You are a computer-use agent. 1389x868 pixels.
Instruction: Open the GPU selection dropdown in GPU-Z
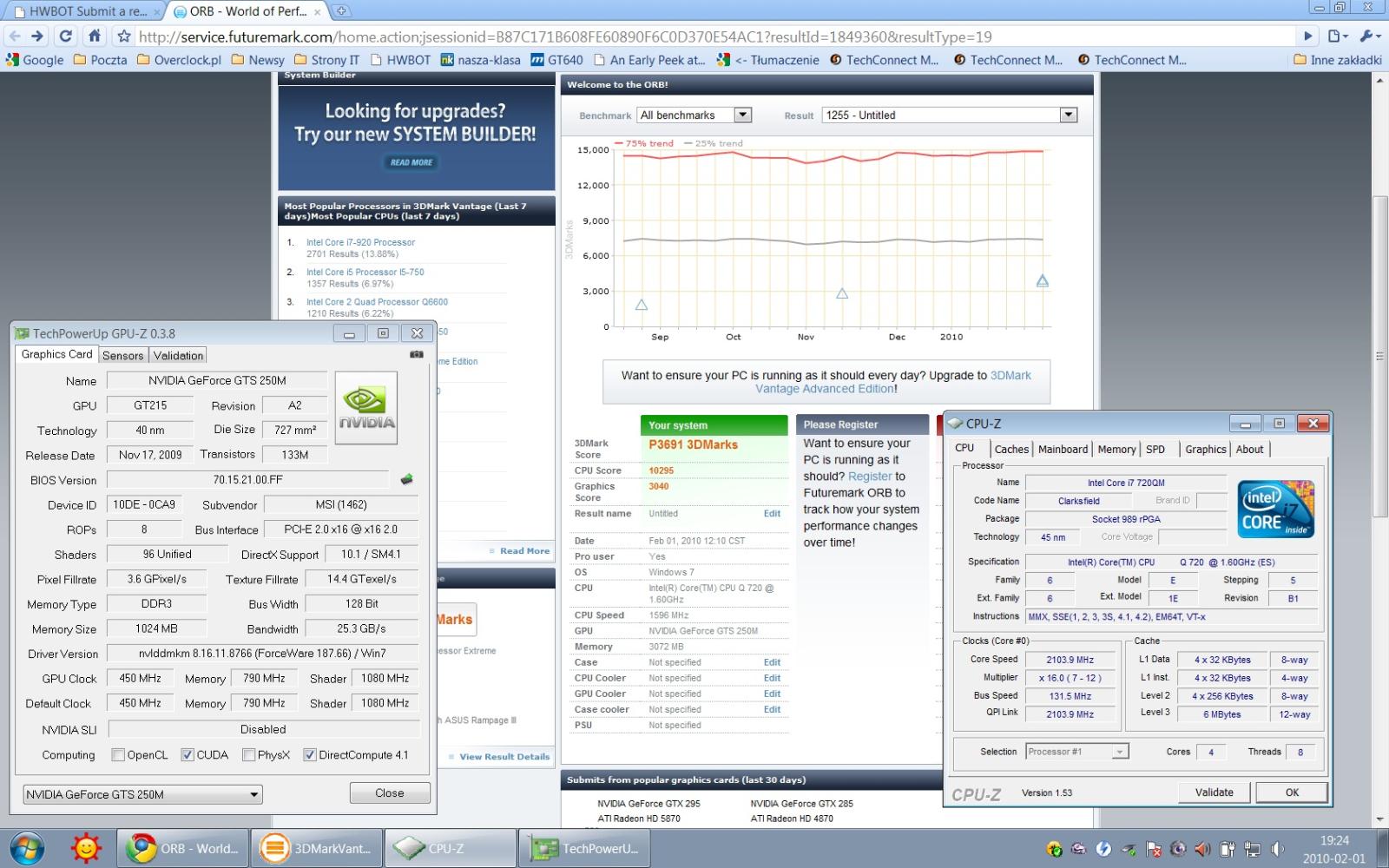coord(142,794)
